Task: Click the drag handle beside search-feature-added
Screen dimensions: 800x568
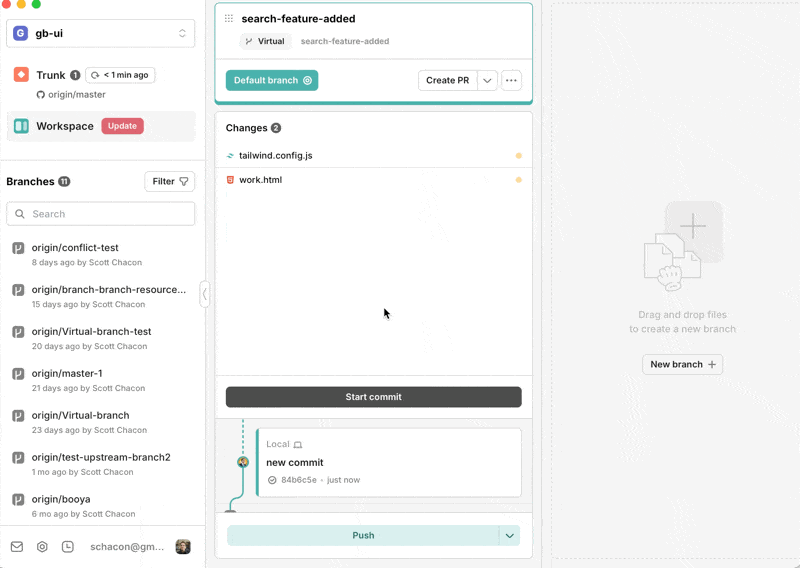Action: [x=229, y=19]
